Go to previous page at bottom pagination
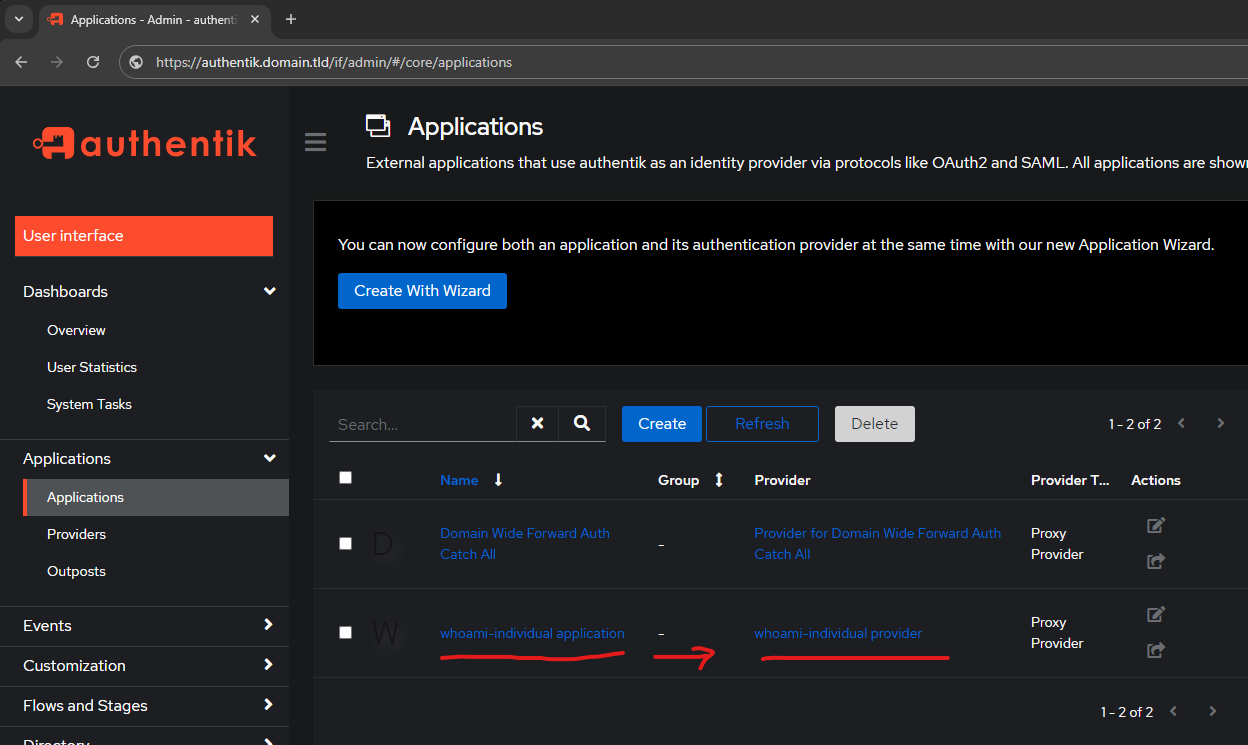 click(1174, 711)
